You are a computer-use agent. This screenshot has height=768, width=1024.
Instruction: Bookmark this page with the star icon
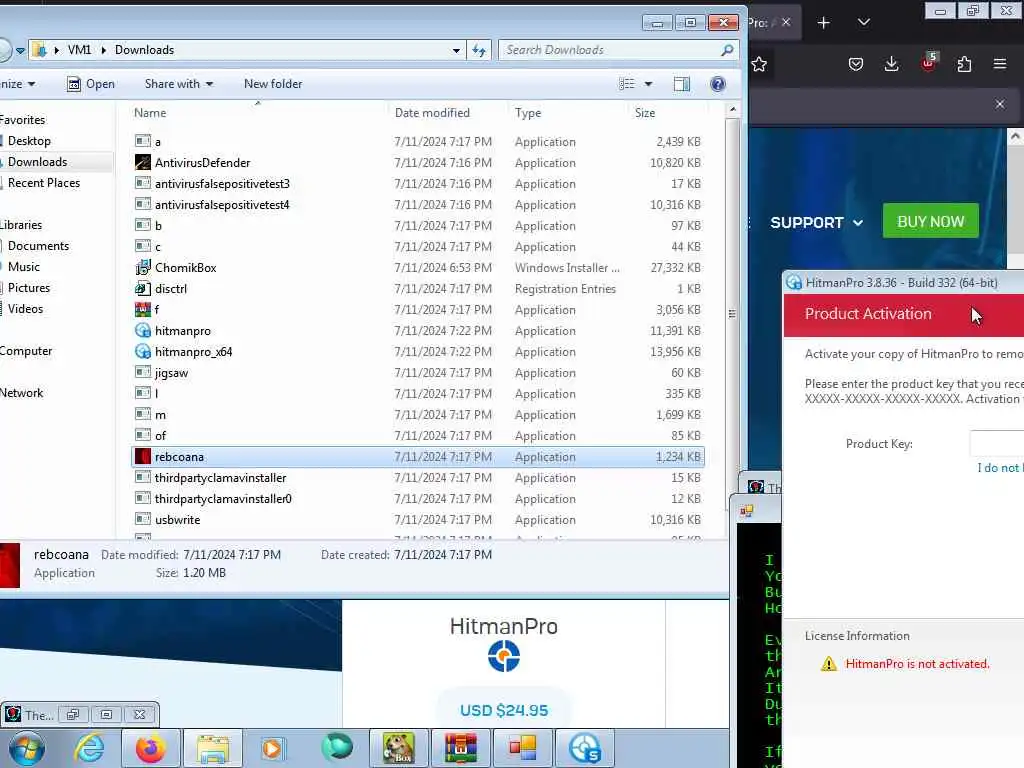[759, 64]
